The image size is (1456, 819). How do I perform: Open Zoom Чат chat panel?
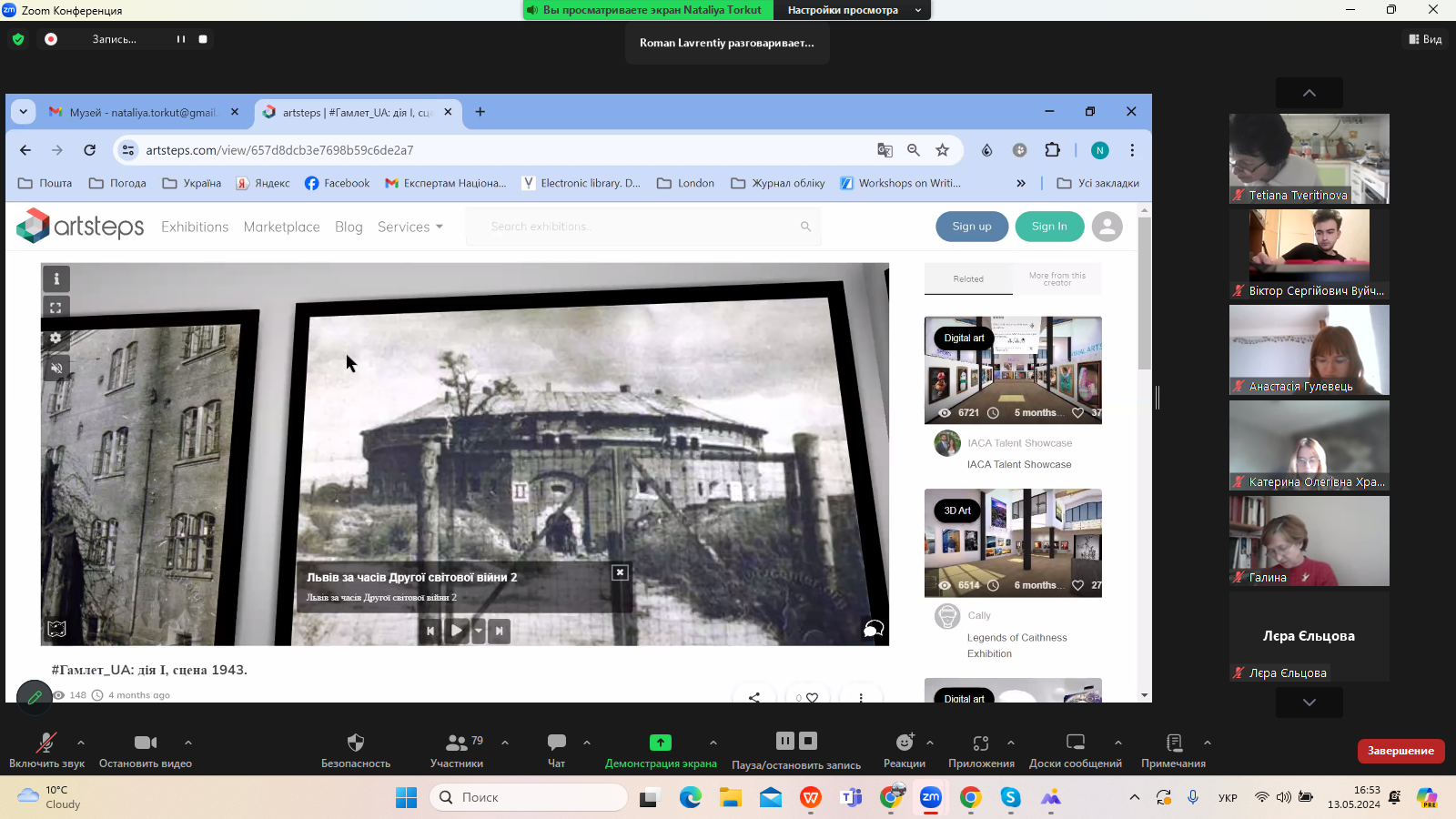point(556,750)
